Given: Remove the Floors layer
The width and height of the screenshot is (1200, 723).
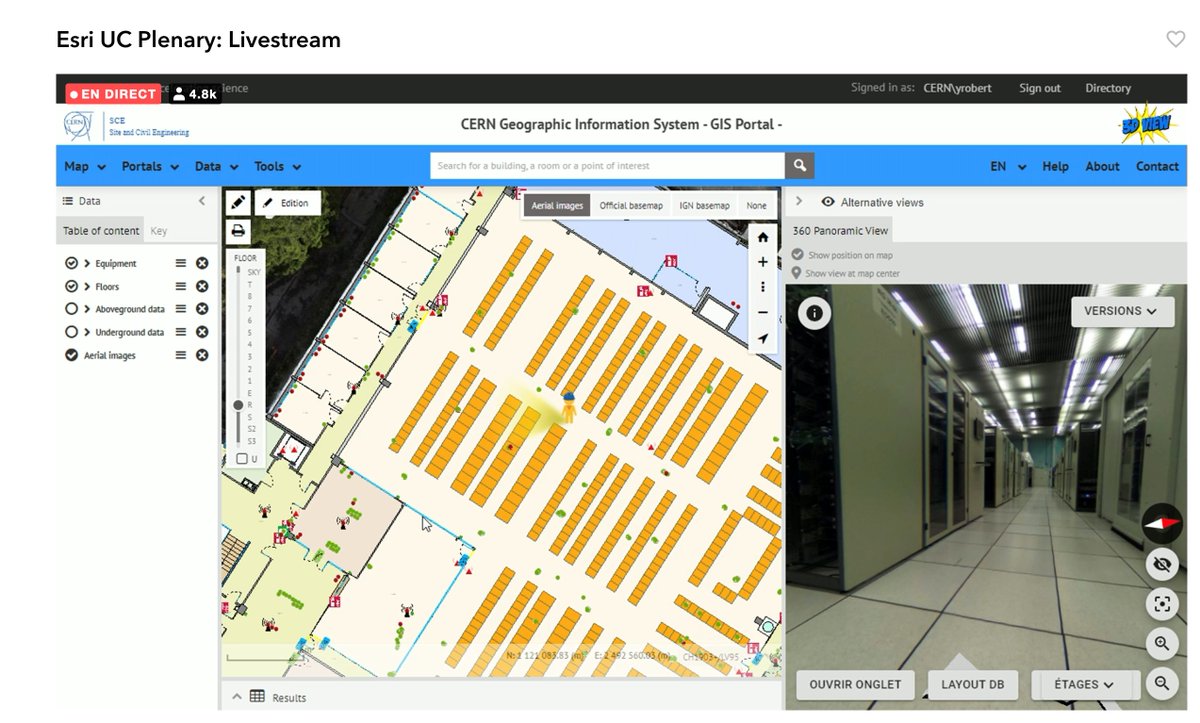Looking at the screenshot, I should pos(202,286).
